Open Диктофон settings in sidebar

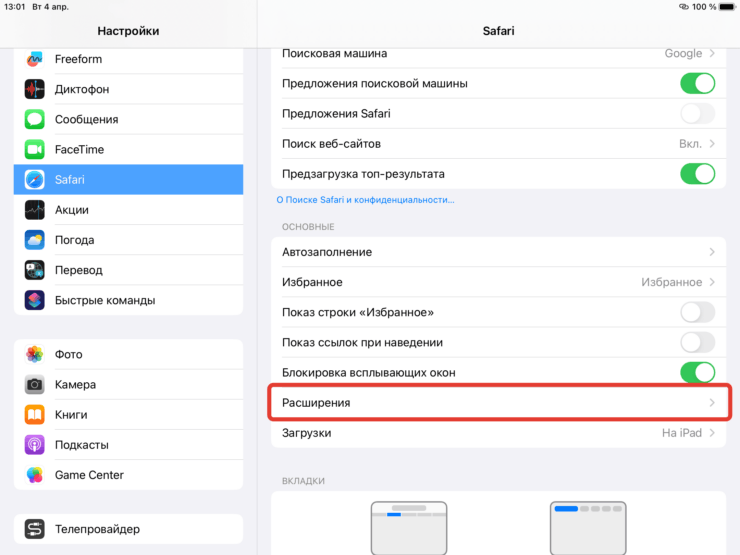pos(128,89)
